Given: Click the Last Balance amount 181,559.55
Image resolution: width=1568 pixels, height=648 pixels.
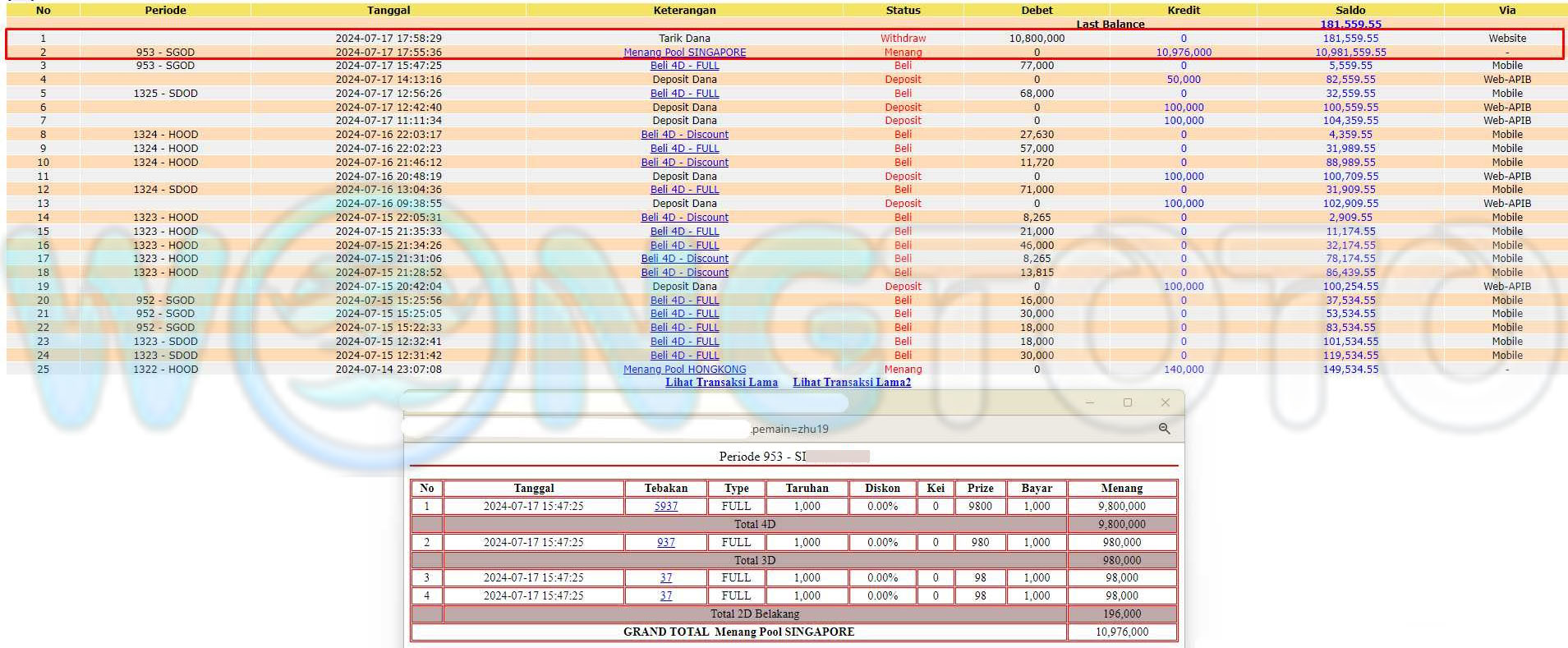Looking at the screenshot, I should pyautogui.click(x=1350, y=25).
